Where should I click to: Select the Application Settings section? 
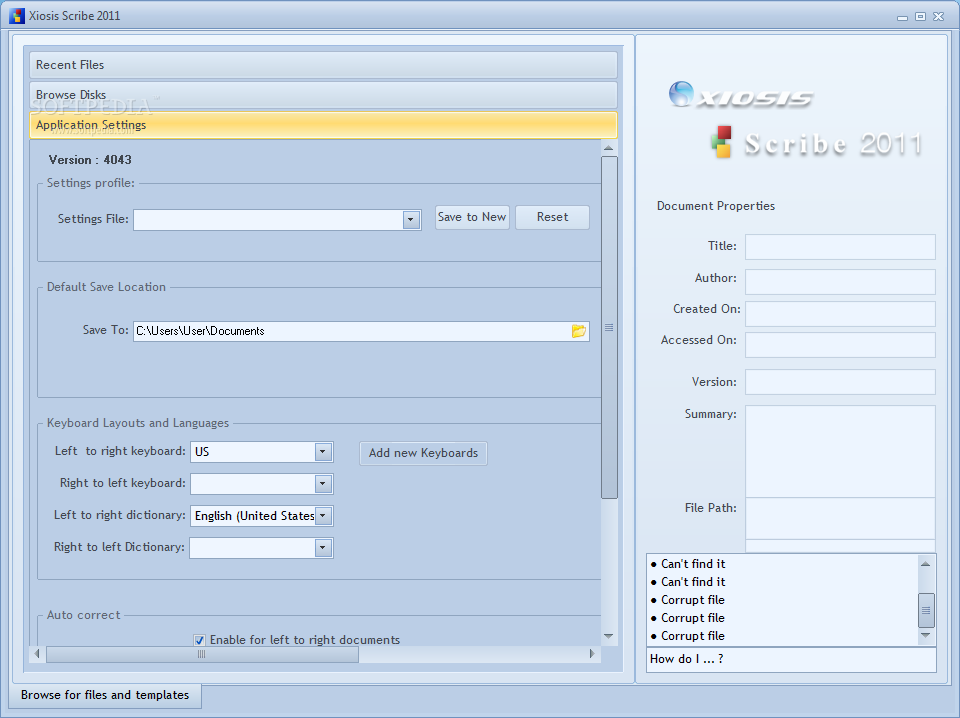click(x=323, y=125)
